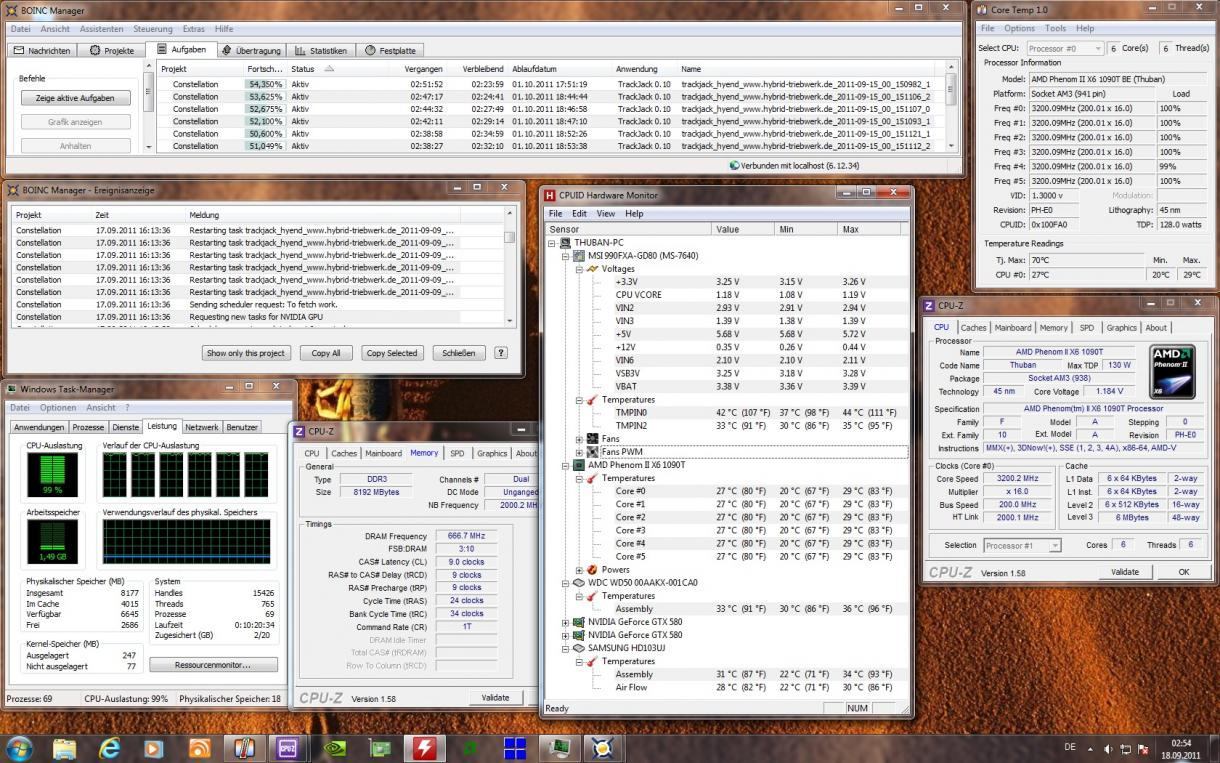Click the blue four-squares taskbar icon
Screen dimensions: 1220x763
pyautogui.click(x=514, y=748)
